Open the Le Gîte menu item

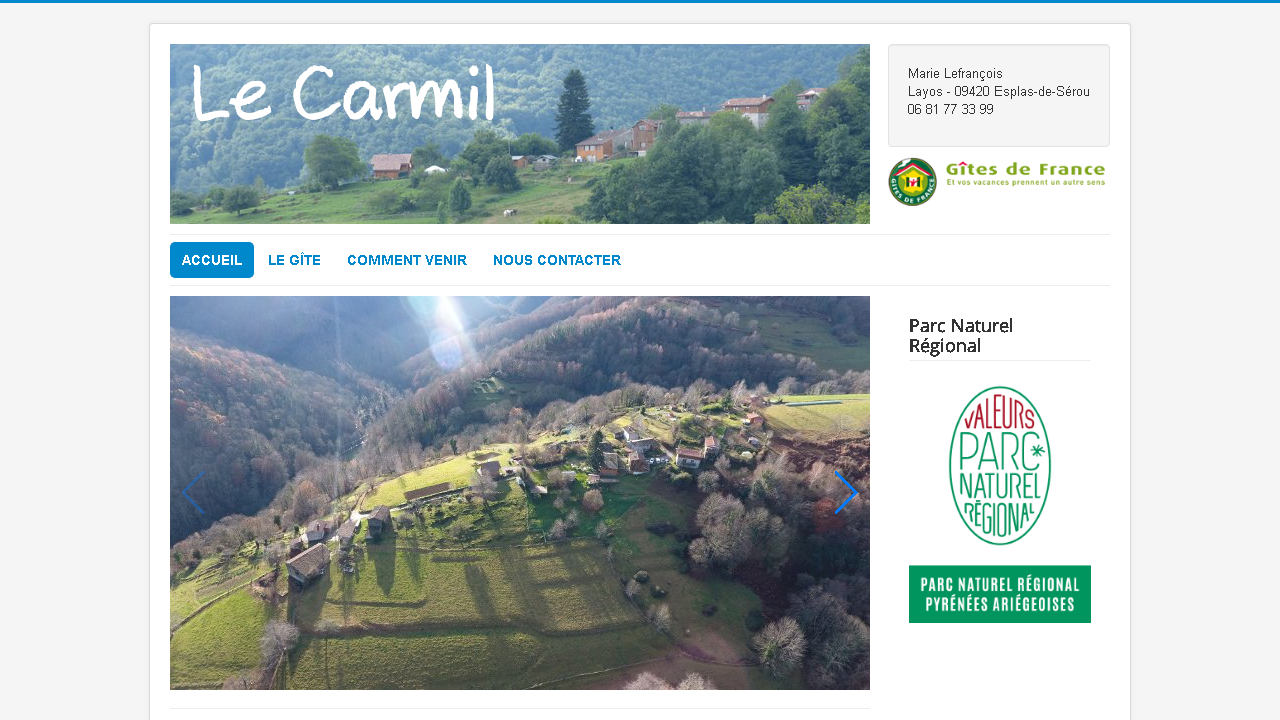295,260
